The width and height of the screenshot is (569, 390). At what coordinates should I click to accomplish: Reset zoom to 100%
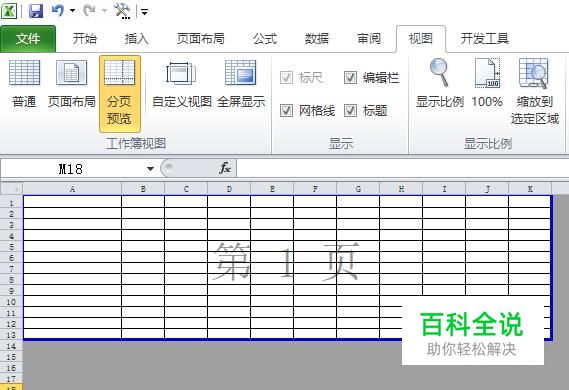[x=487, y=84]
